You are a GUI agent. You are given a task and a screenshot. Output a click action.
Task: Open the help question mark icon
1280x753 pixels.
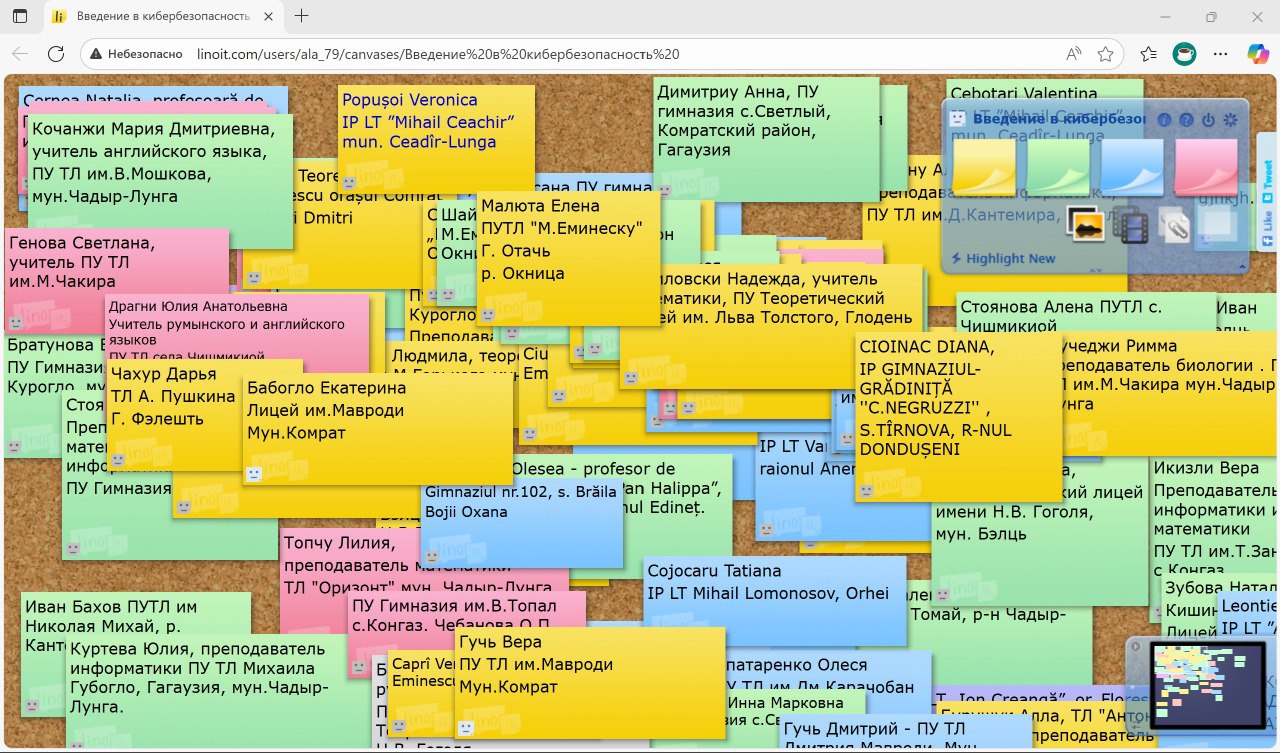pyautogui.click(x=1186, y=120)
